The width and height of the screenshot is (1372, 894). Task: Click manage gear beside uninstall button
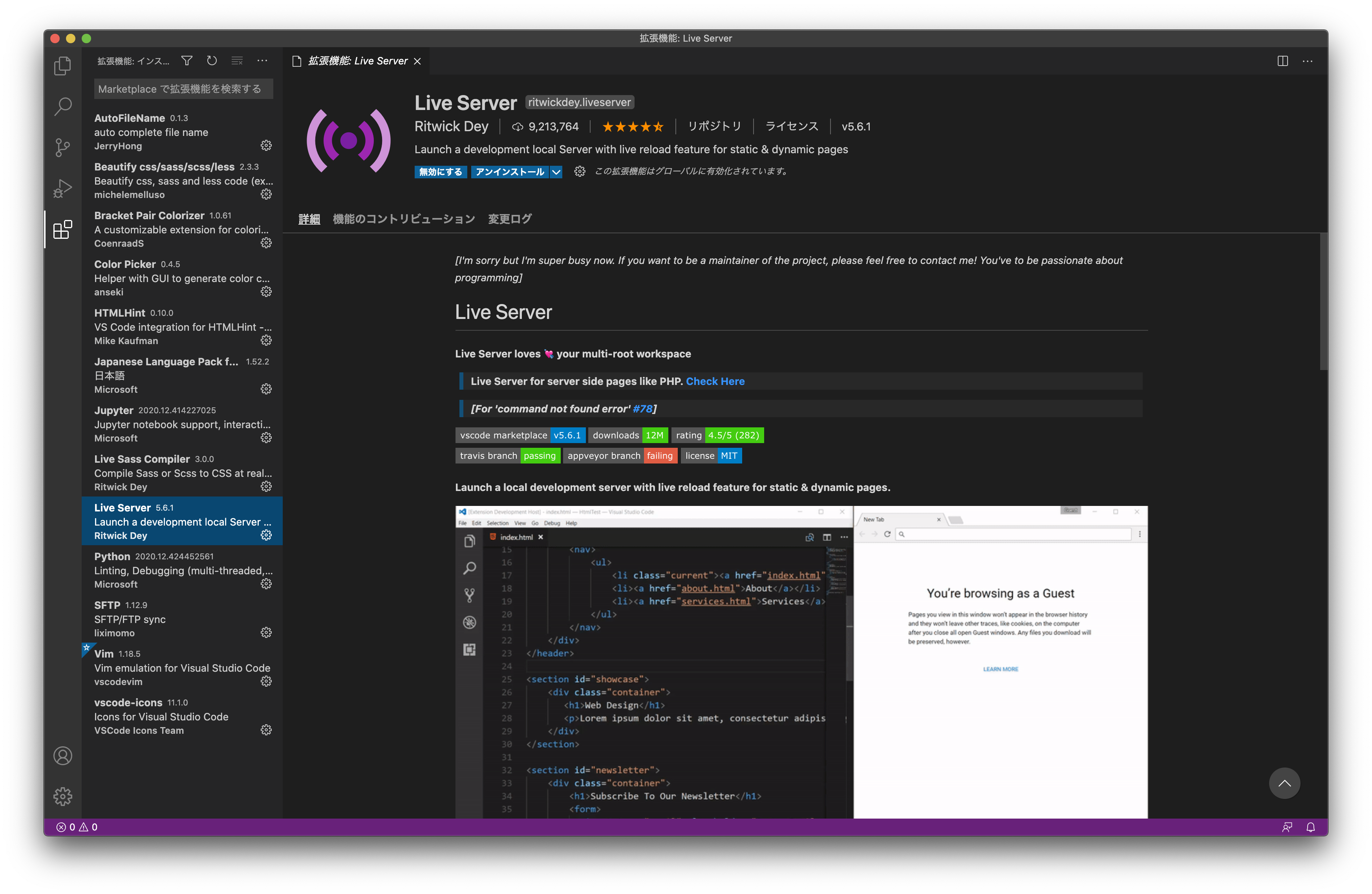tap(579, 171)
